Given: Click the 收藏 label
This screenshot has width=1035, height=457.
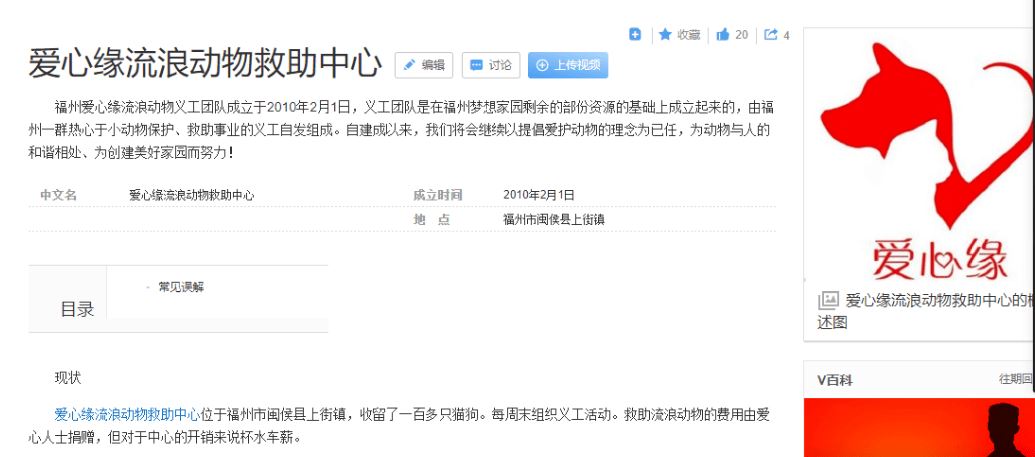Looking at the screenshot, I should click(688, 35).
